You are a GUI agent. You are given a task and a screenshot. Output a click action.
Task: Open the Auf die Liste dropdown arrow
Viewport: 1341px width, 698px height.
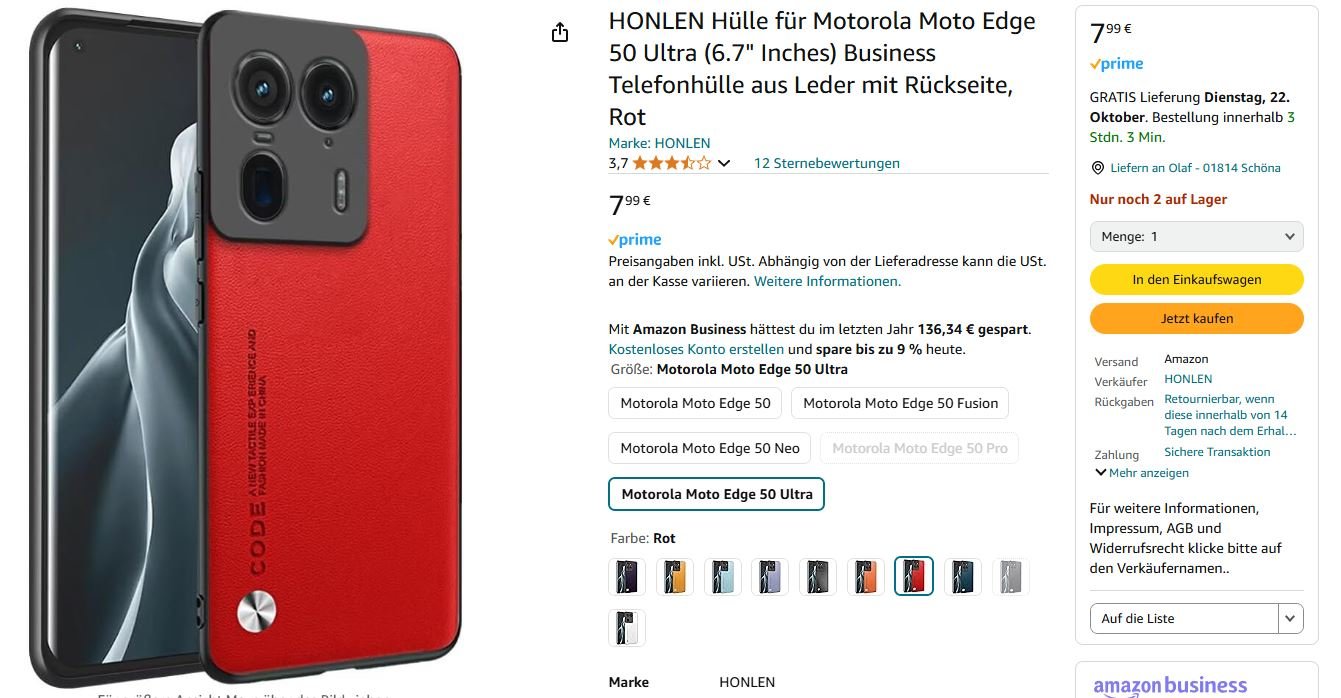coord(1291,618)
